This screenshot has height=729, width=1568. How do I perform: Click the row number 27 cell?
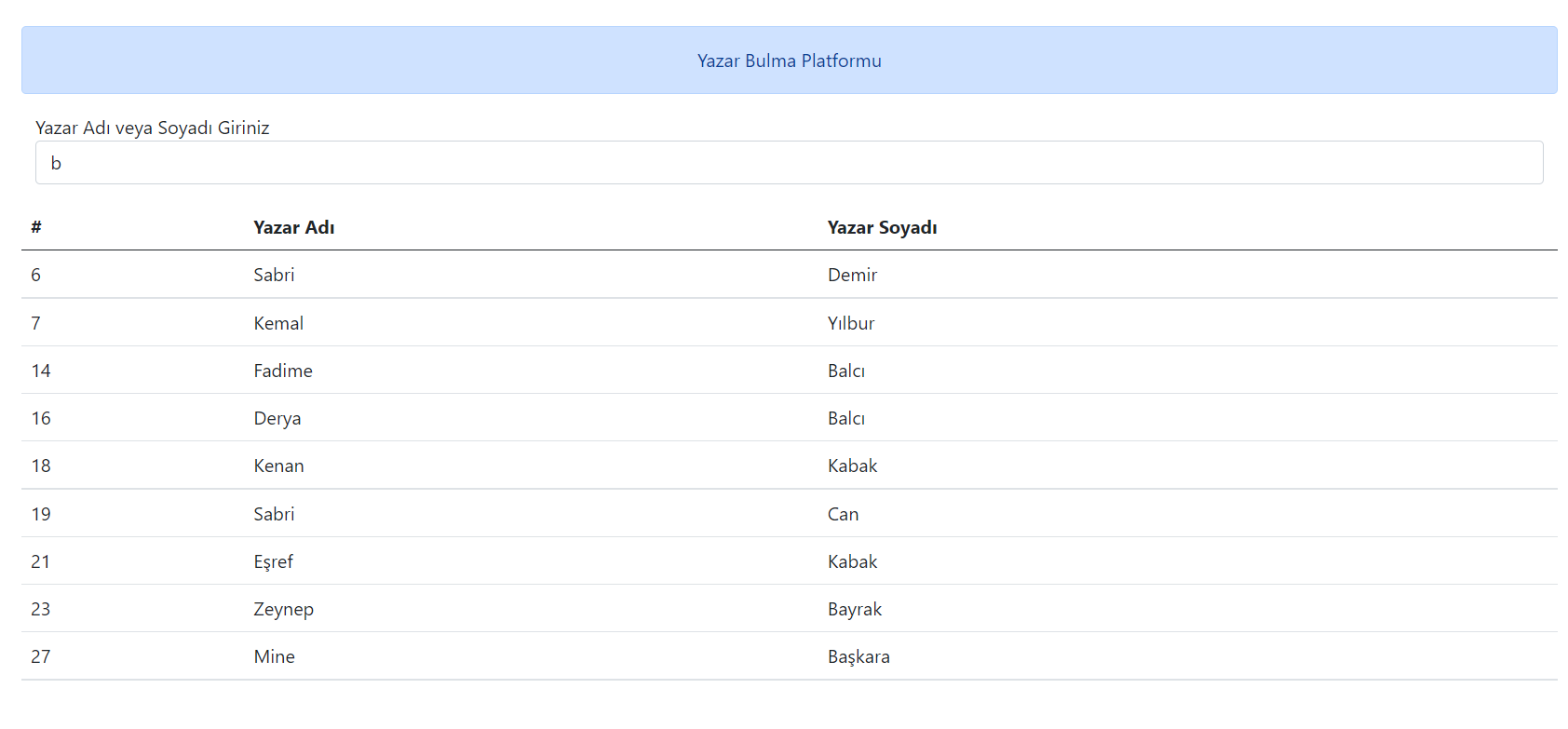click(41, 656)
